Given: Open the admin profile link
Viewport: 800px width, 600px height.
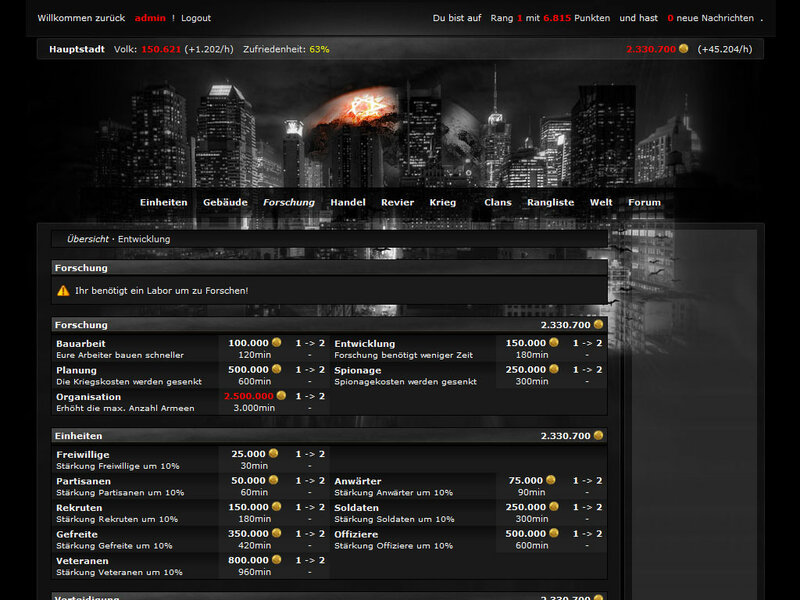Looking at the screenshot, I should coord(150,17).
